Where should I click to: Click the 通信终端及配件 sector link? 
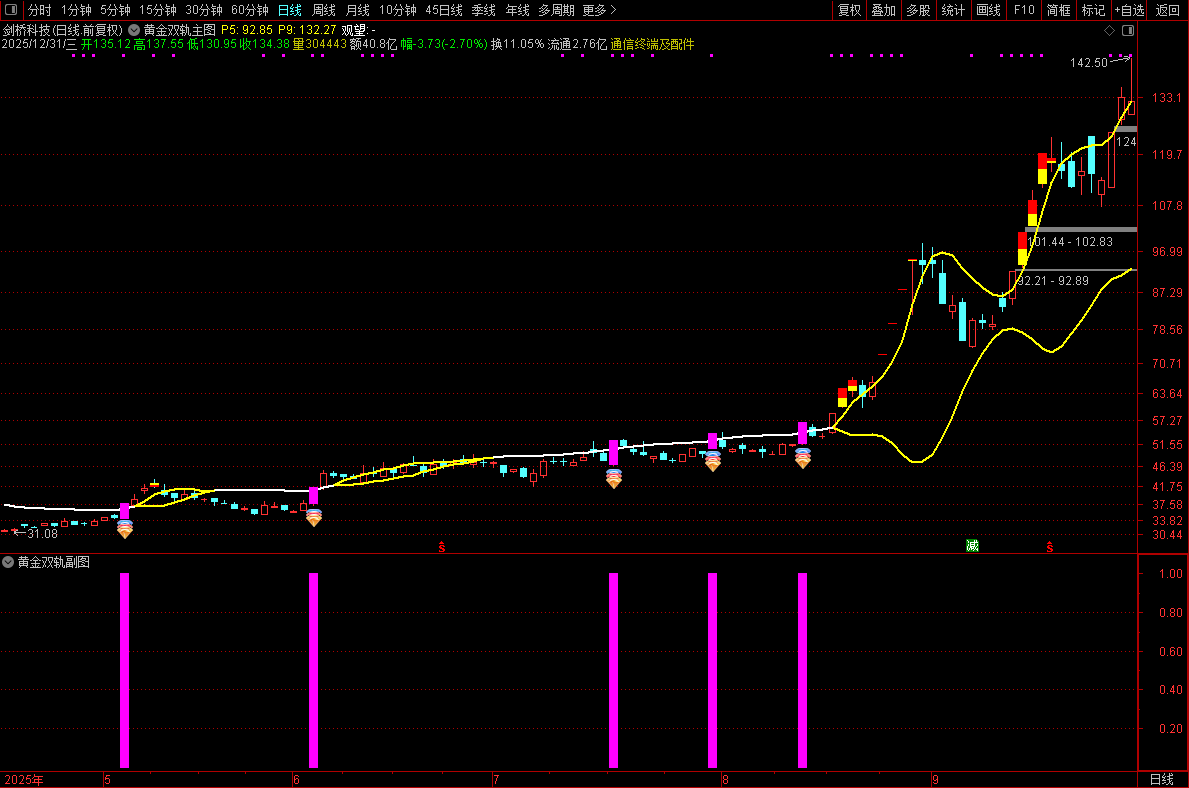[652, 44]
